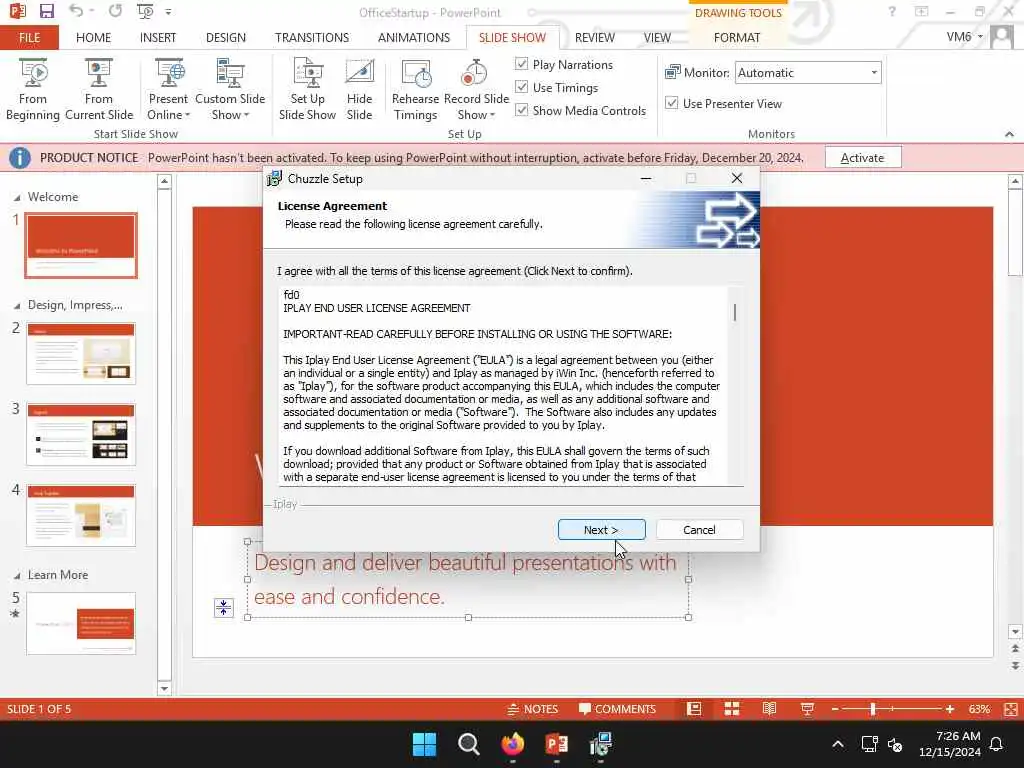Screen dimensions: 1024x768
Task: Select slide 2 thumbnail
Action: (81, 353)
